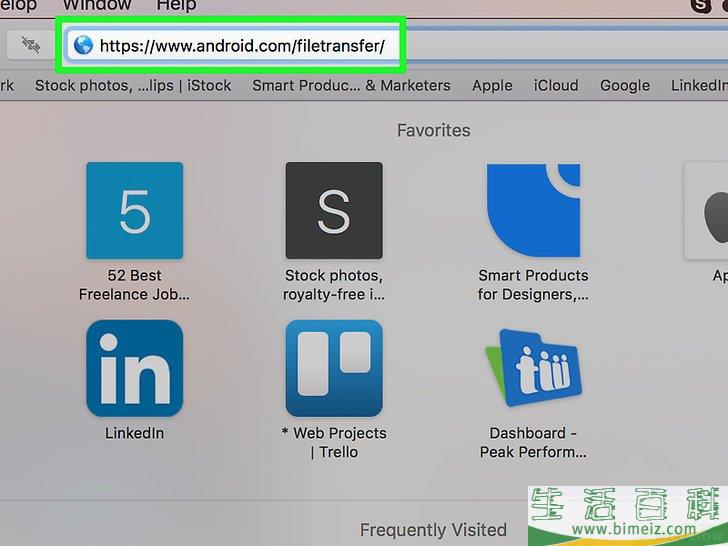This screenshot has width=728, height=546.
Task: Open the Stock photos royalty-free favorite tile
Action: coord(334,210)
